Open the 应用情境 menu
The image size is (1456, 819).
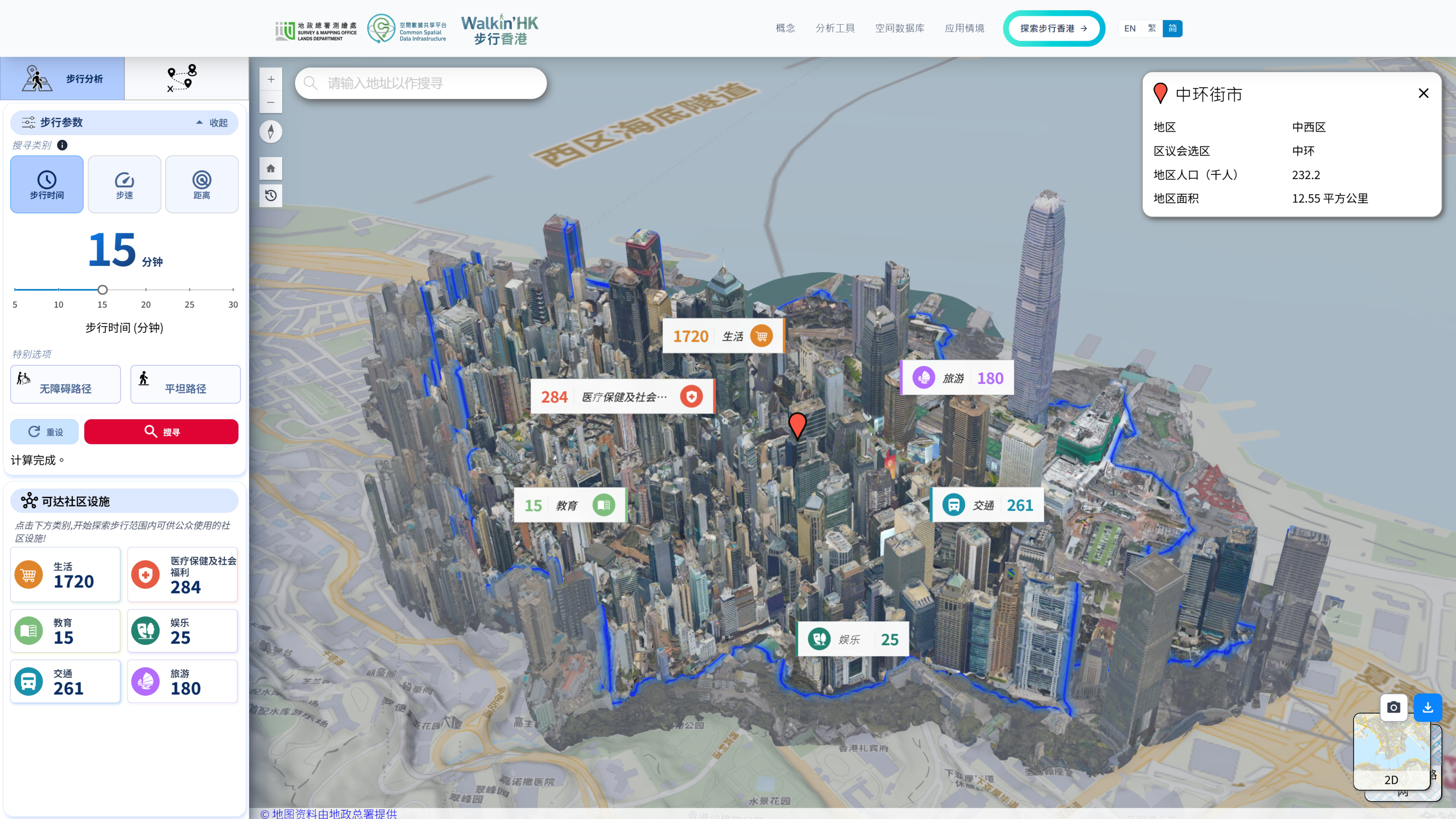(964, 28)
